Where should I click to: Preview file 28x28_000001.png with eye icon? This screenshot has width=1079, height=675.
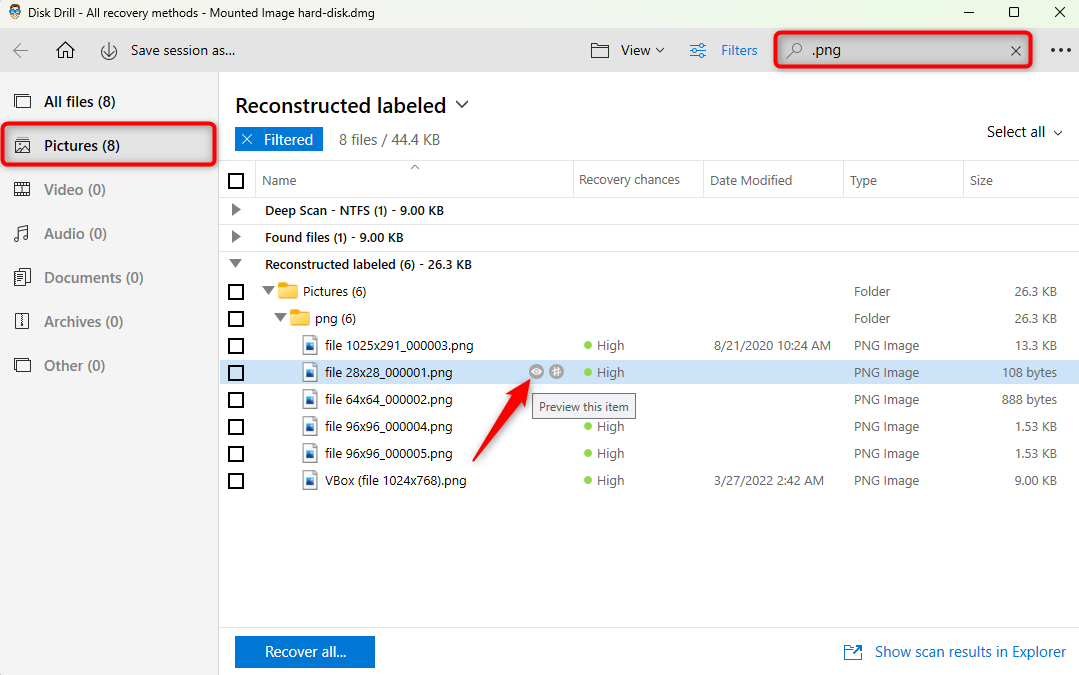tap(536, 372)
